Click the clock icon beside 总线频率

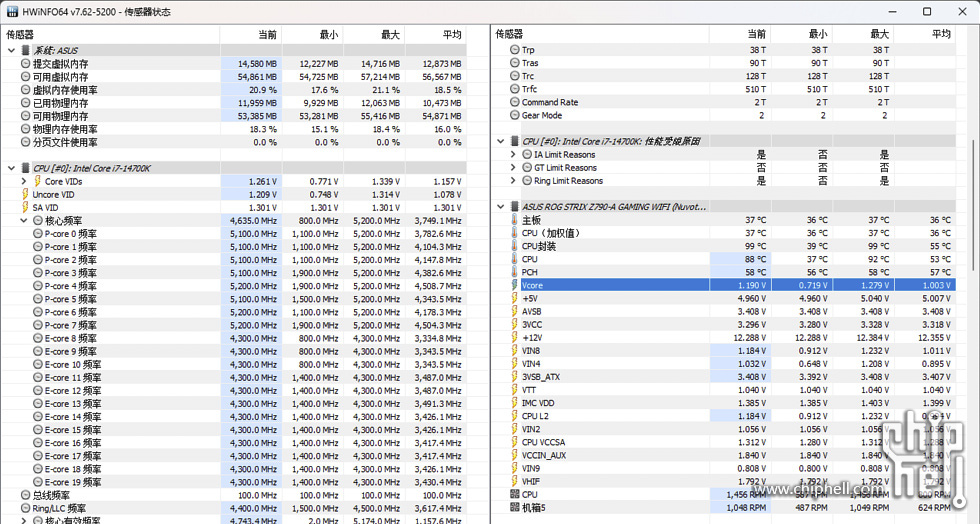[x=26, y=495]
